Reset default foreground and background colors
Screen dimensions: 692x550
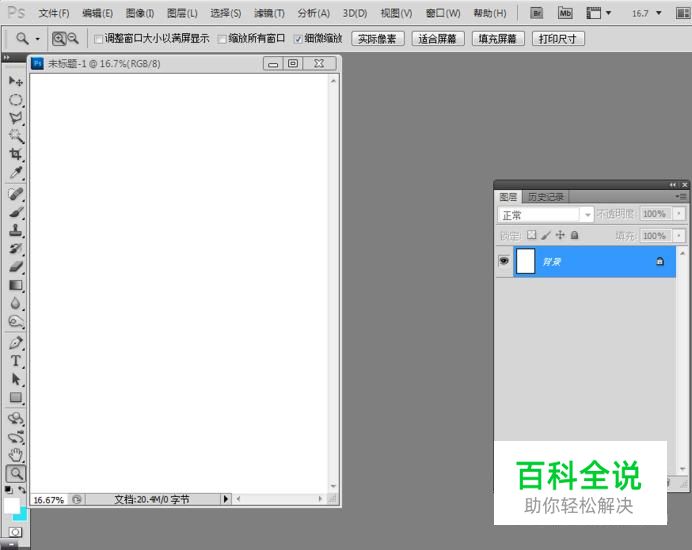[8, 490]
